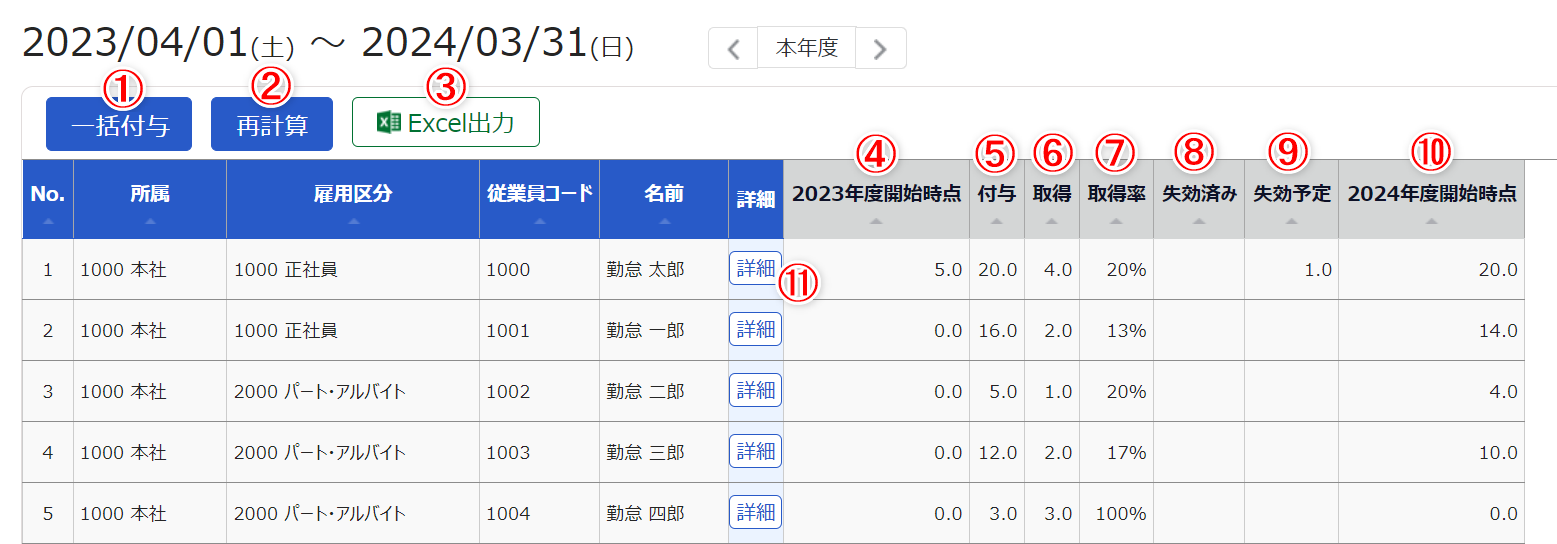Open 詳細 for 勤怠 太郎
Viewport: 1557px width, 544px height.
[755, 268]
